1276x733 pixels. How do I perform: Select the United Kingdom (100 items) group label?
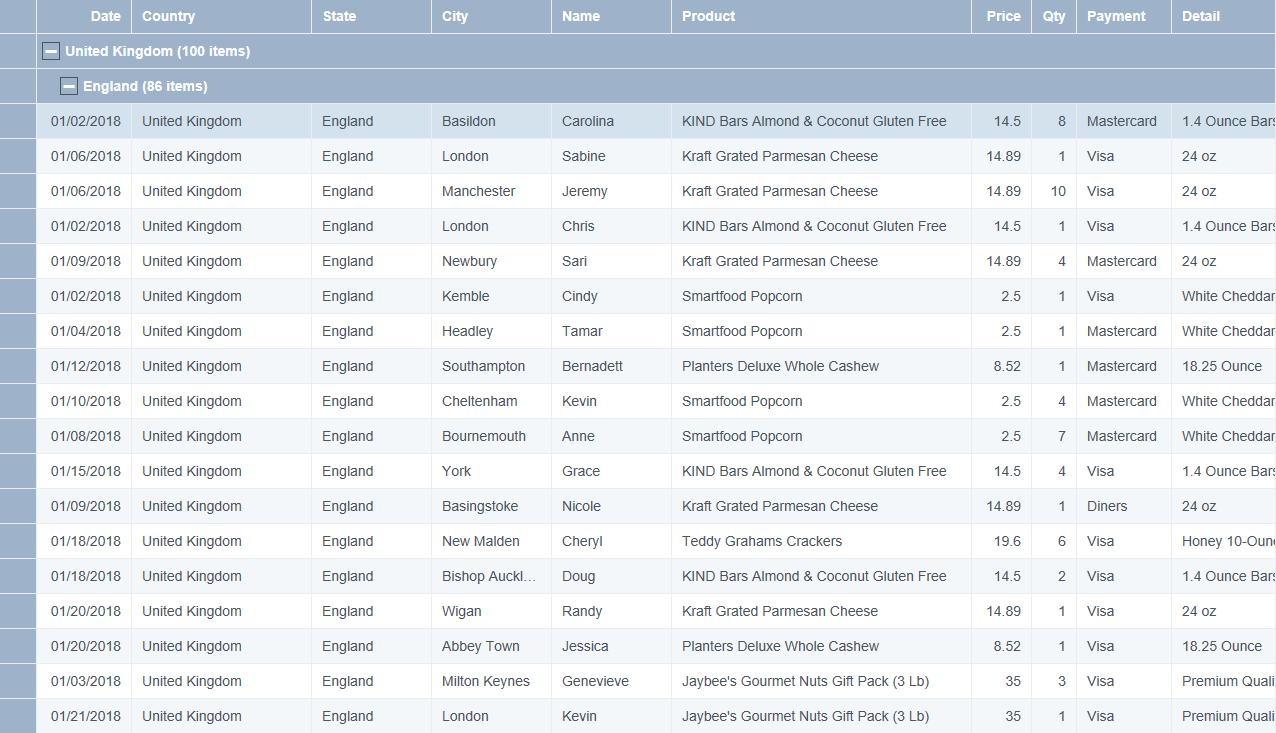coord(158,51)
